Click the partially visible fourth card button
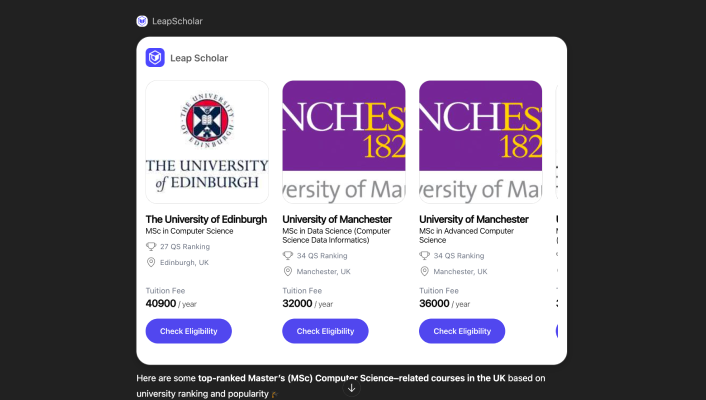 coord(560,331)
